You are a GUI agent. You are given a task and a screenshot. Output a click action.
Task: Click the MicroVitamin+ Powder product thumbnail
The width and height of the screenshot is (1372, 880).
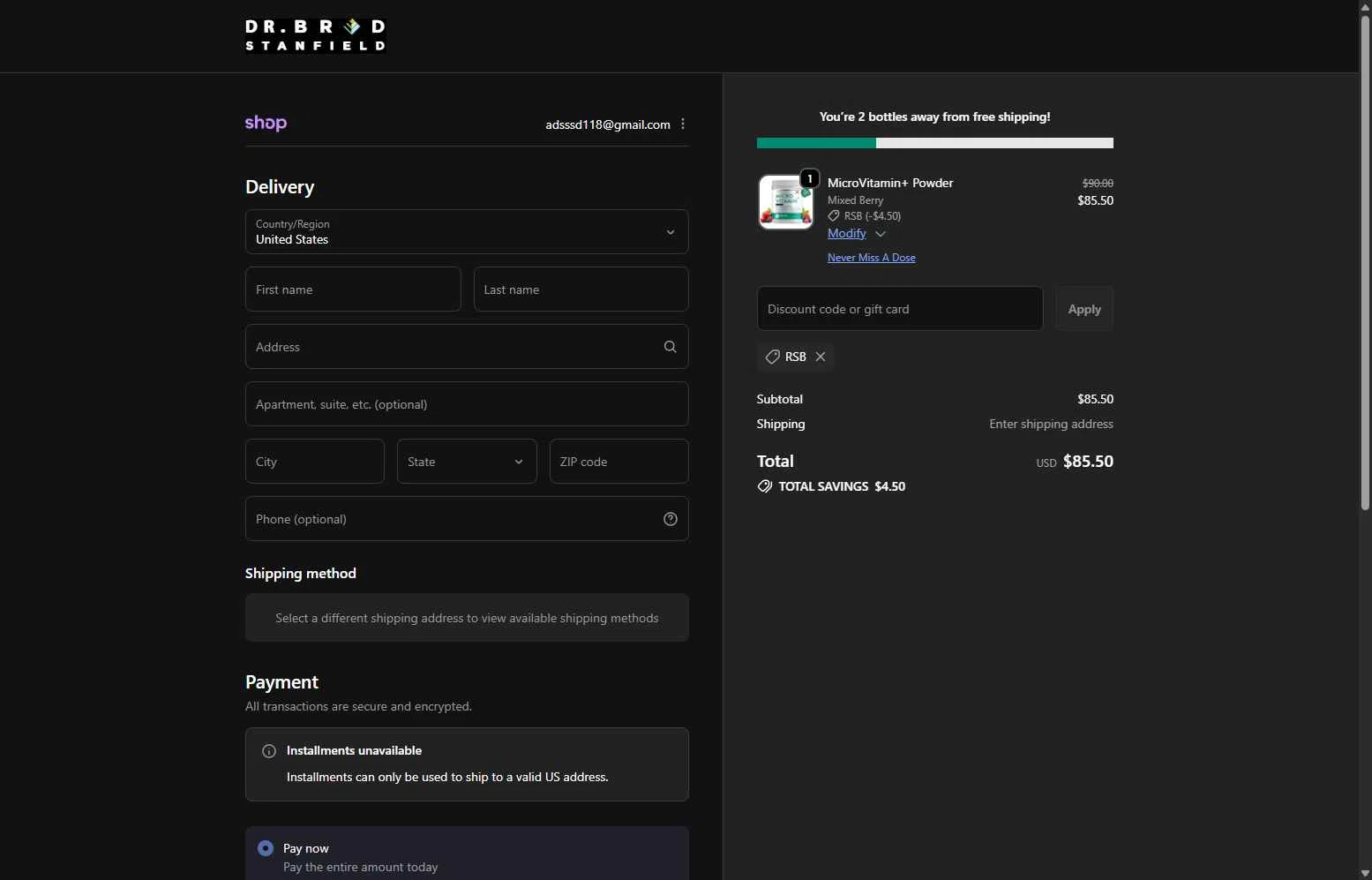pos(785,202)
